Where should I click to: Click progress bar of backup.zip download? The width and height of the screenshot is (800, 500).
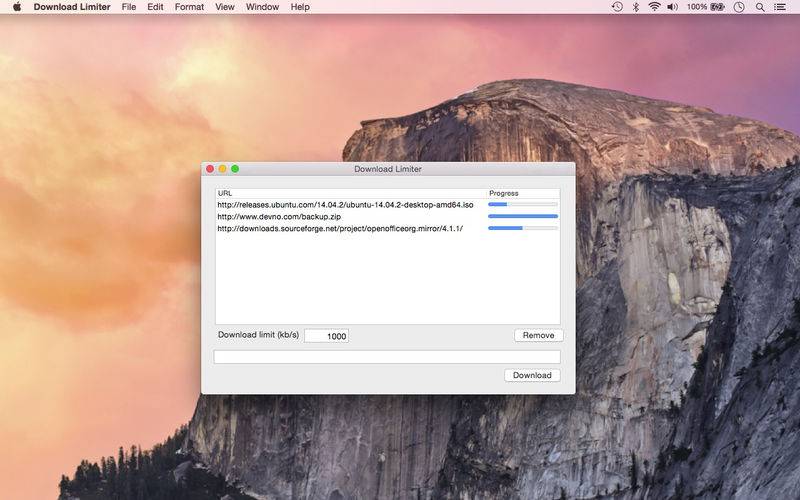[x=522, y=216]
